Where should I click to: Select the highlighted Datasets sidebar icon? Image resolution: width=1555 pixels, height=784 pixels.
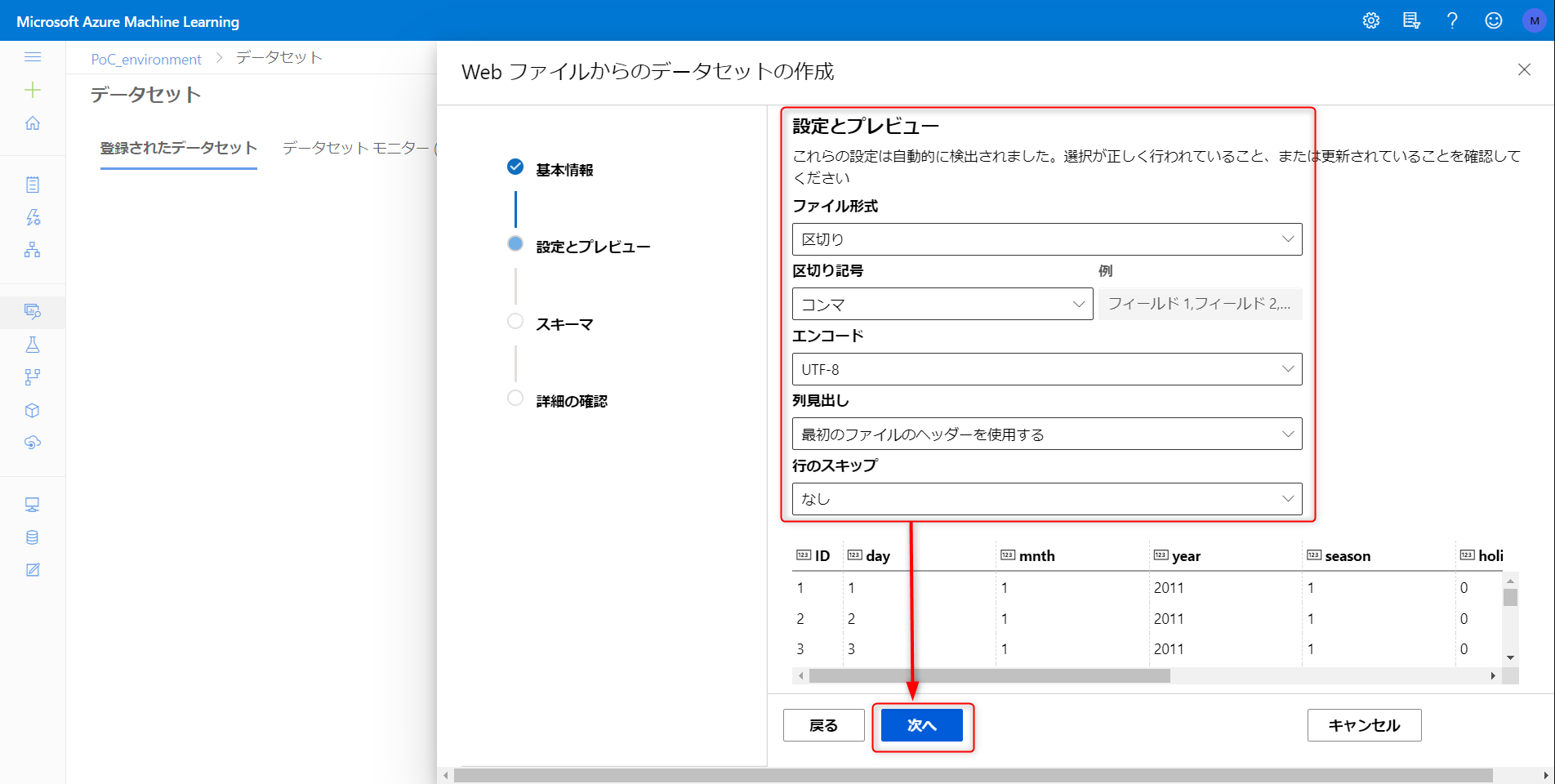pos(33,312)
